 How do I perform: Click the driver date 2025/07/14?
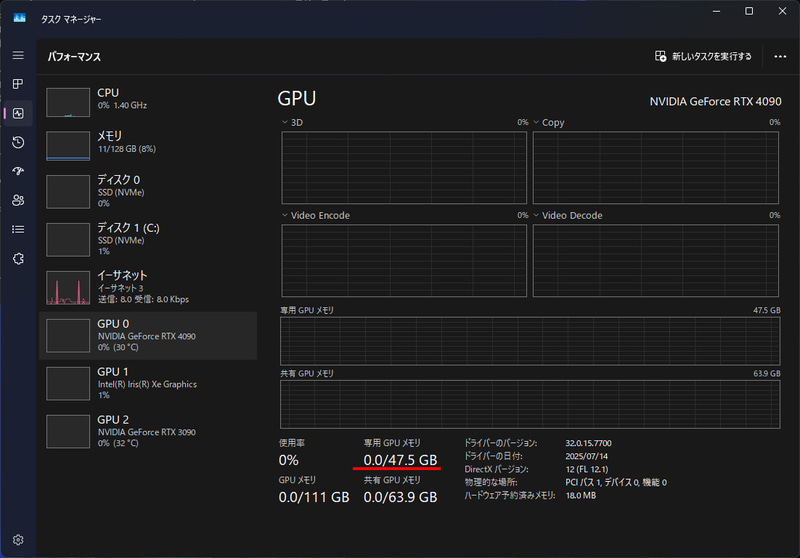586,456
